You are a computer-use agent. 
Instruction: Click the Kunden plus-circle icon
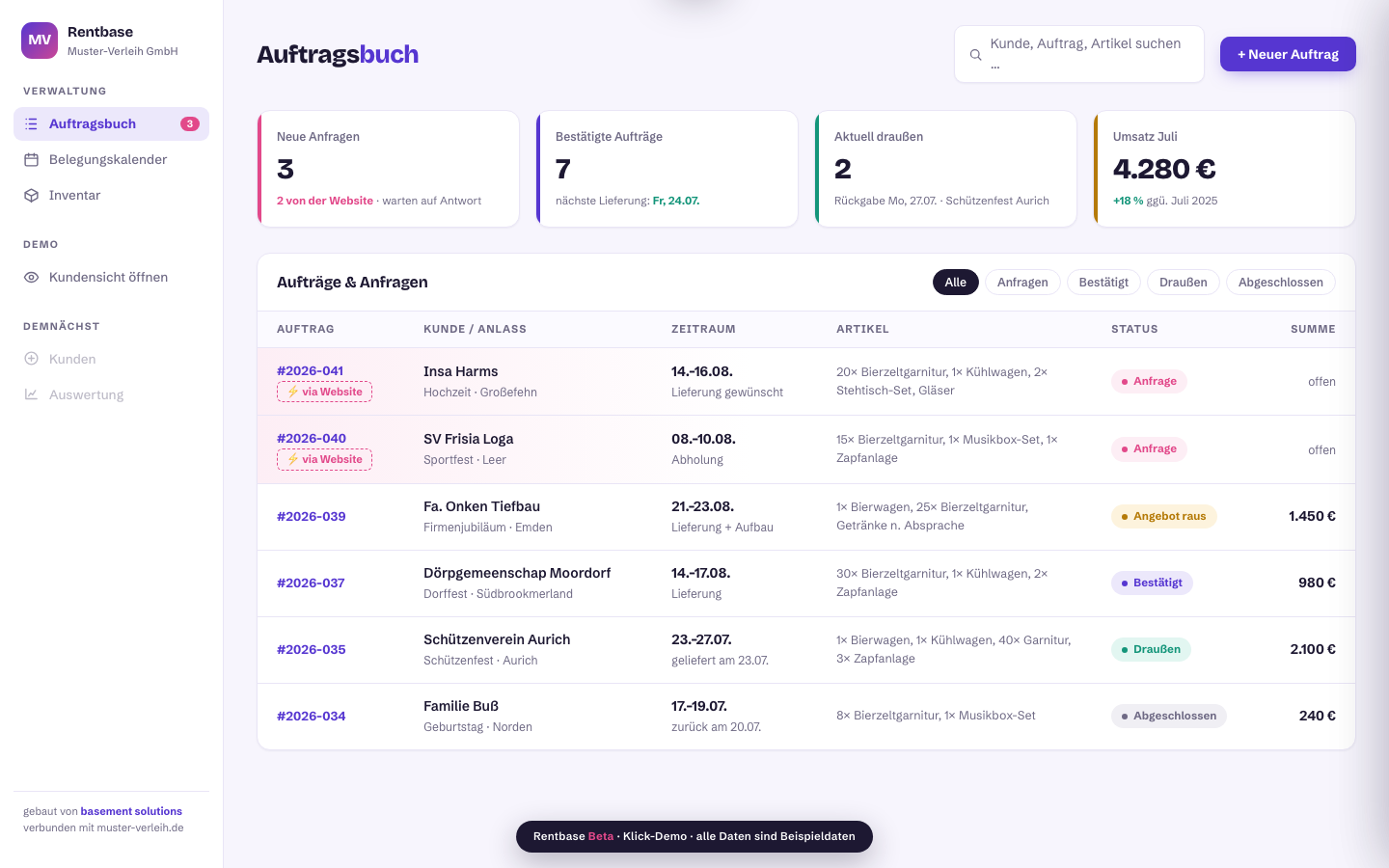(x=31, y=359)
